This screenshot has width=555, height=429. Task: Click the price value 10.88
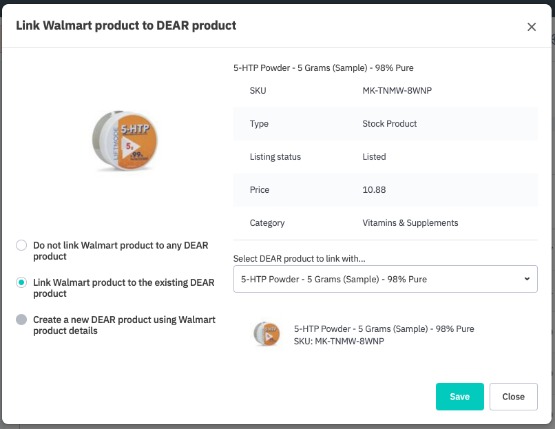374,190
